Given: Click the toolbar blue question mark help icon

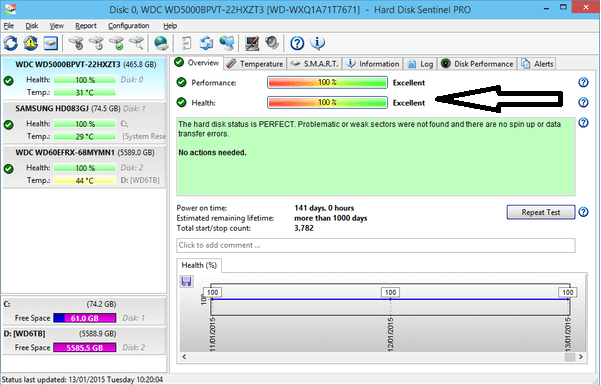Looking at the screenshot, I should pyautogui.click(x=297, y=43).
